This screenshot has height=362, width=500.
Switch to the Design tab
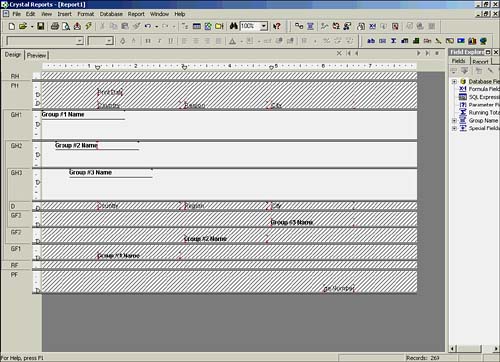(x=13, y=54)
